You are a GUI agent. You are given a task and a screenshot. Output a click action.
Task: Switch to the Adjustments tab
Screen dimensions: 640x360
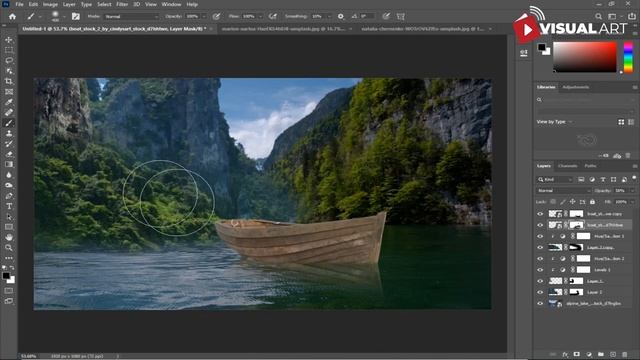pos(576,87)
